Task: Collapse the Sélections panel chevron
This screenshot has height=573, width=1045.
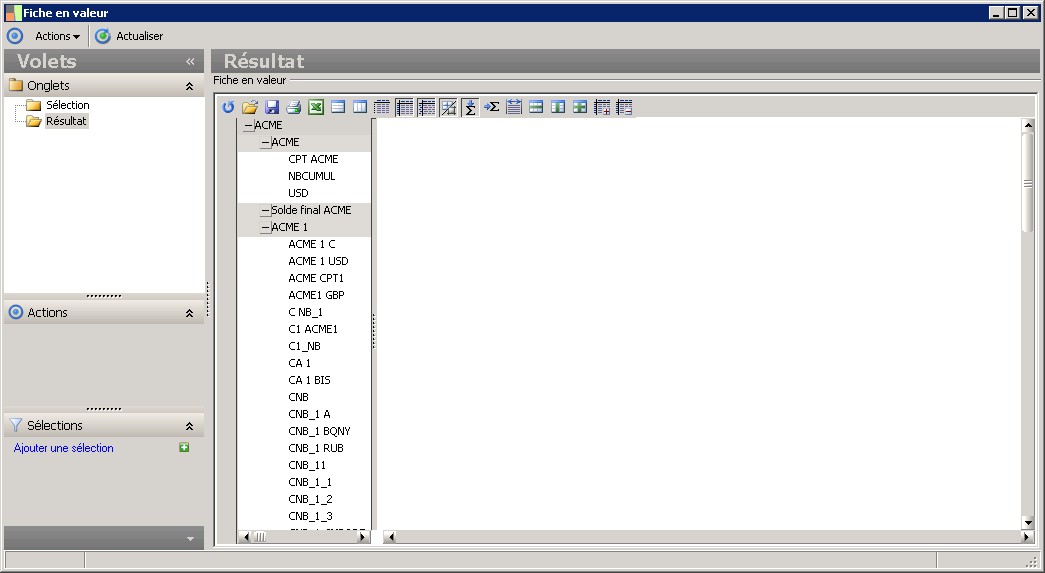Action: [189, 426]
